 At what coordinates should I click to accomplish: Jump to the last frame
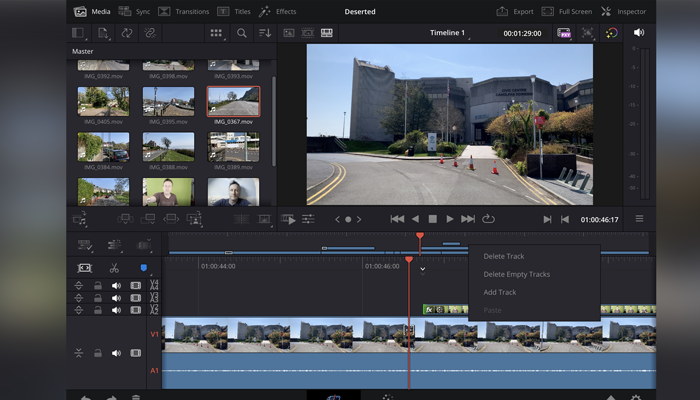468,219
